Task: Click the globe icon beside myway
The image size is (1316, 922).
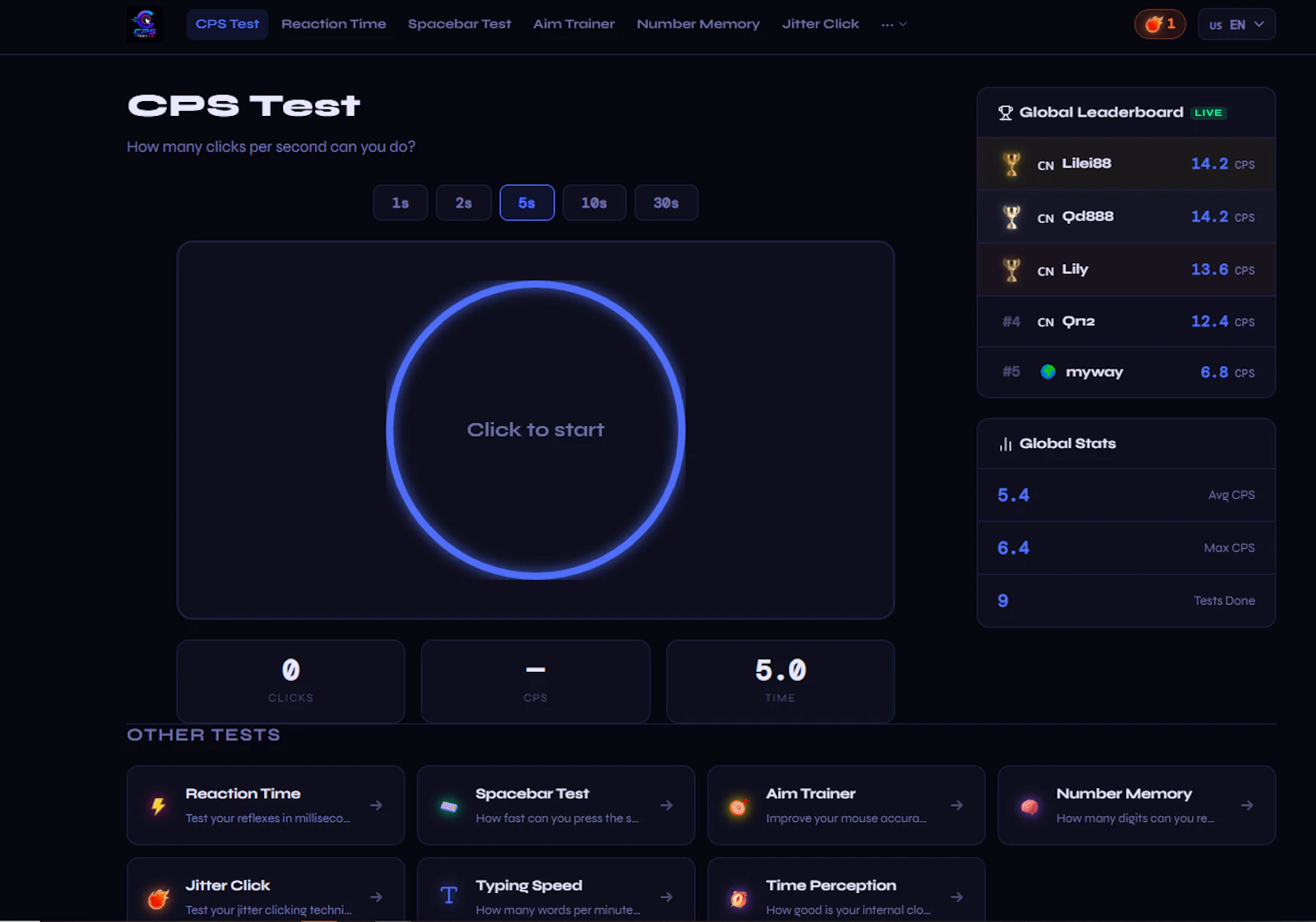Action: coord(1048,372)
